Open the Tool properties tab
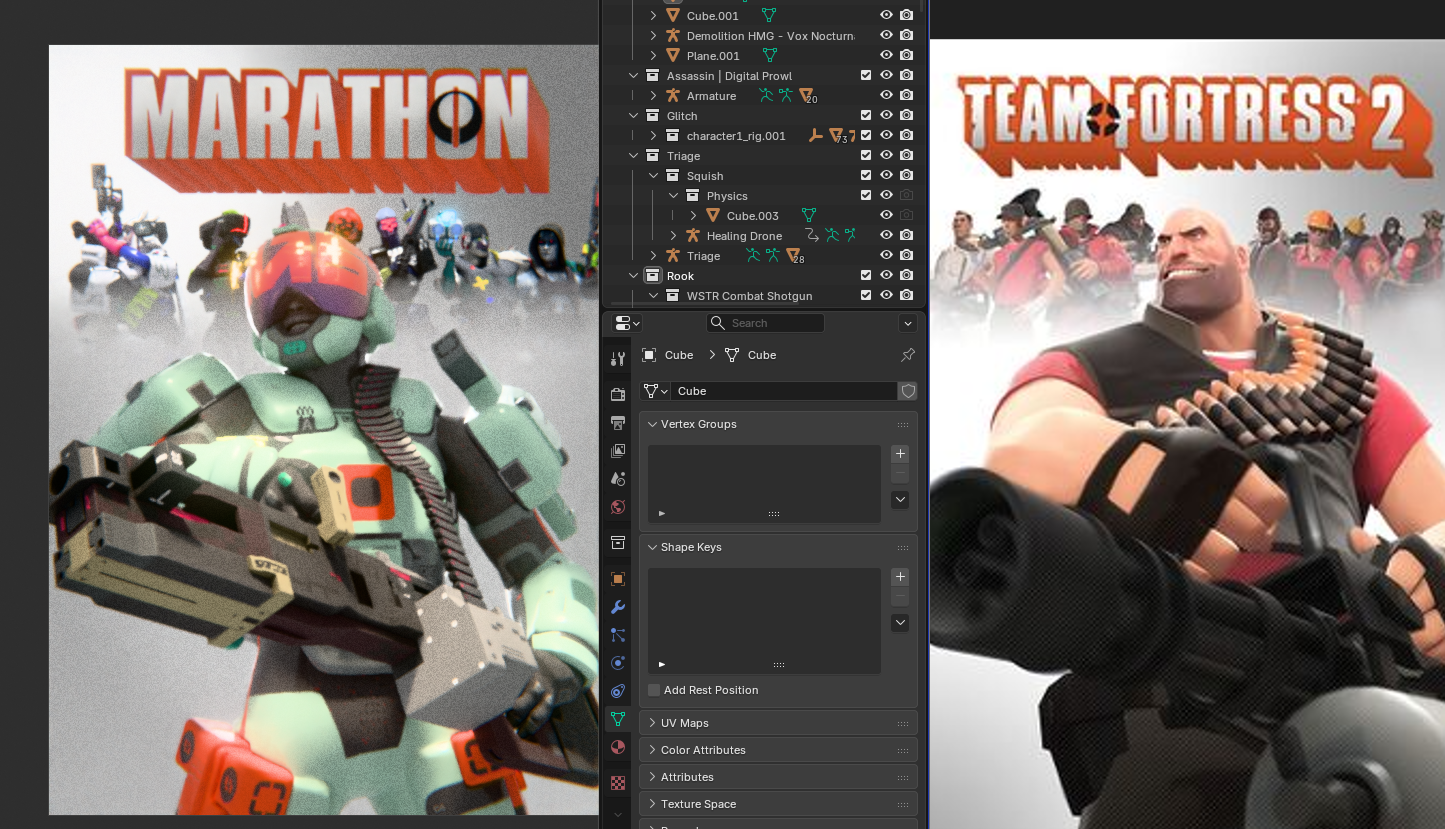 (618, 358)
